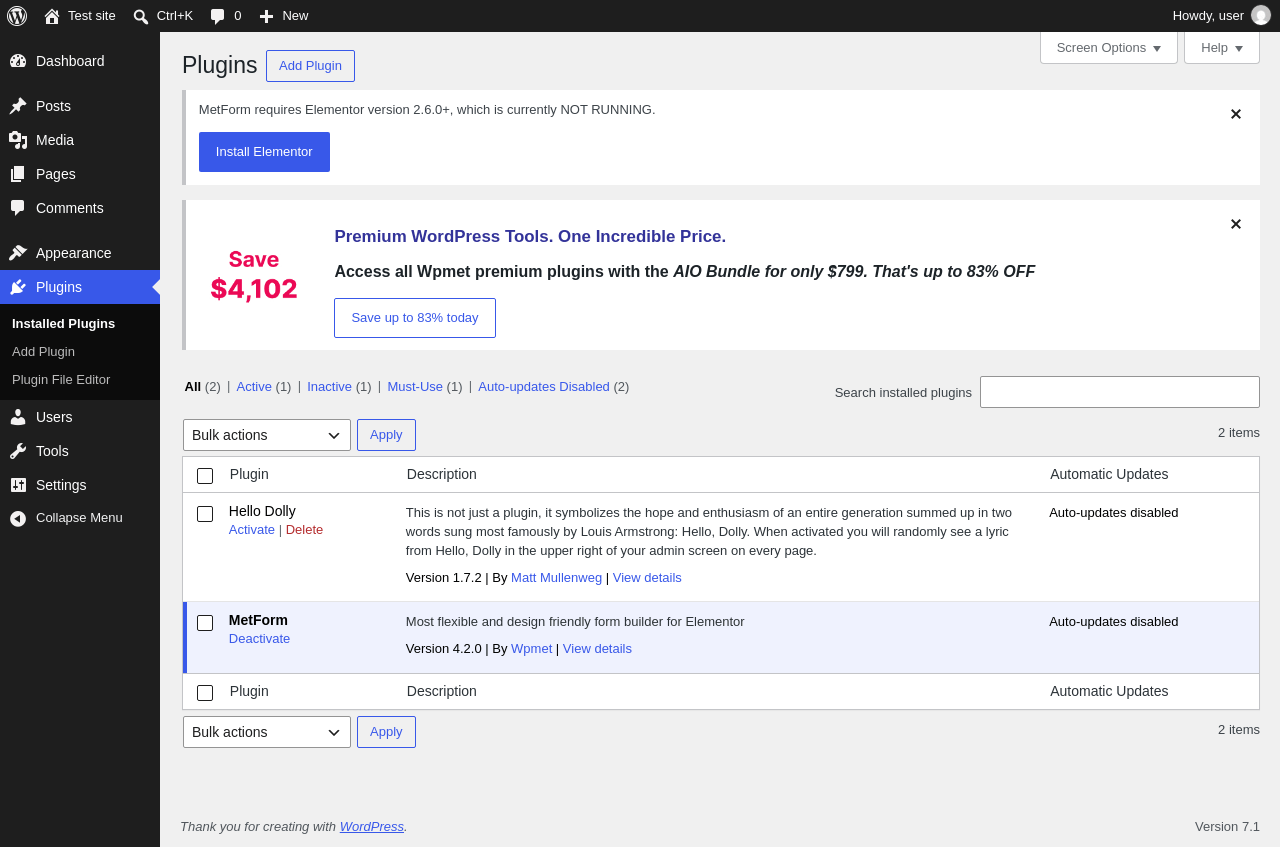Open the Appearance menu

pos(80,253)
